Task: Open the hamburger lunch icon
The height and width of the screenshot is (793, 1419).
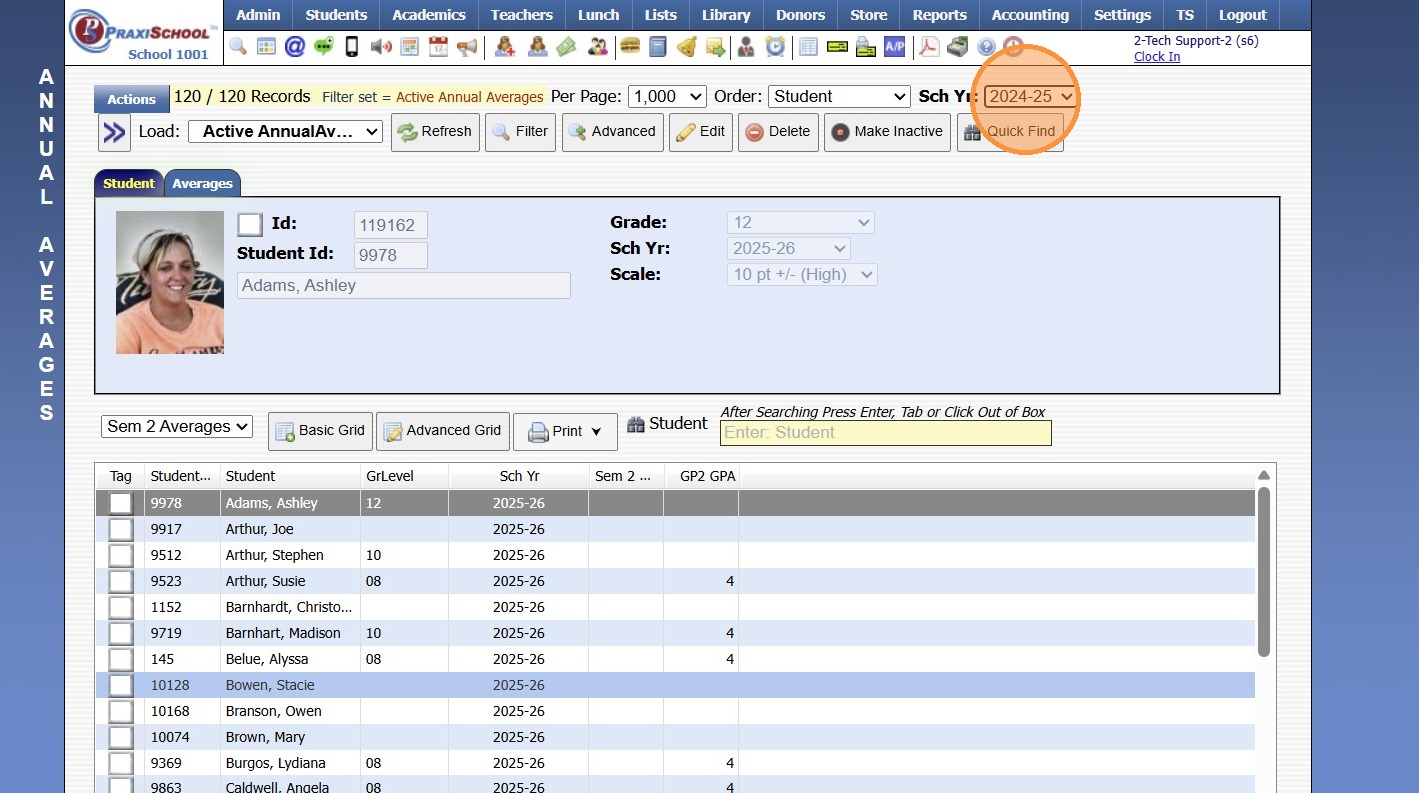Action: [629, 46]
